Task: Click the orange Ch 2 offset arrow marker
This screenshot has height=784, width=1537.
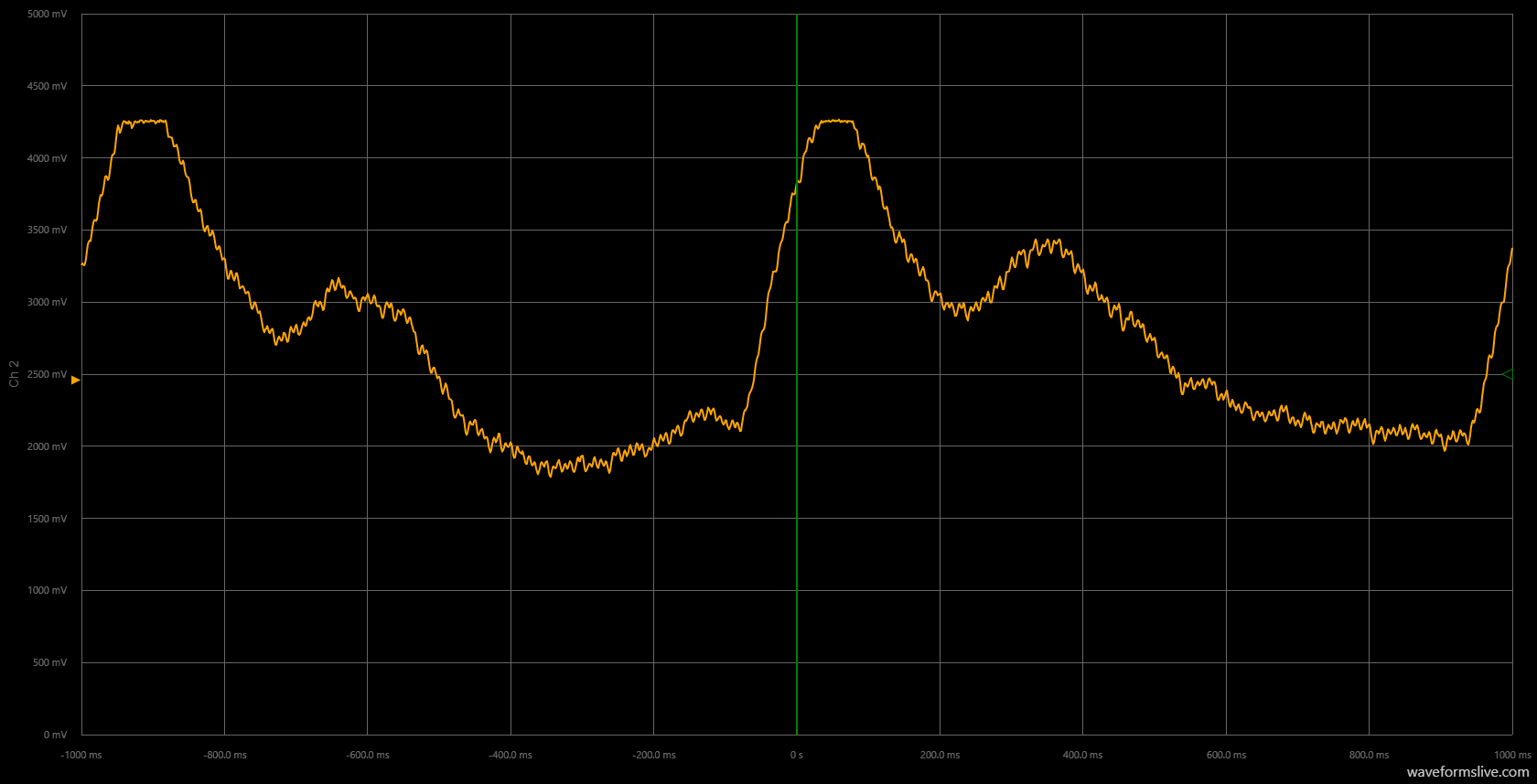Action: pos(76,380)
